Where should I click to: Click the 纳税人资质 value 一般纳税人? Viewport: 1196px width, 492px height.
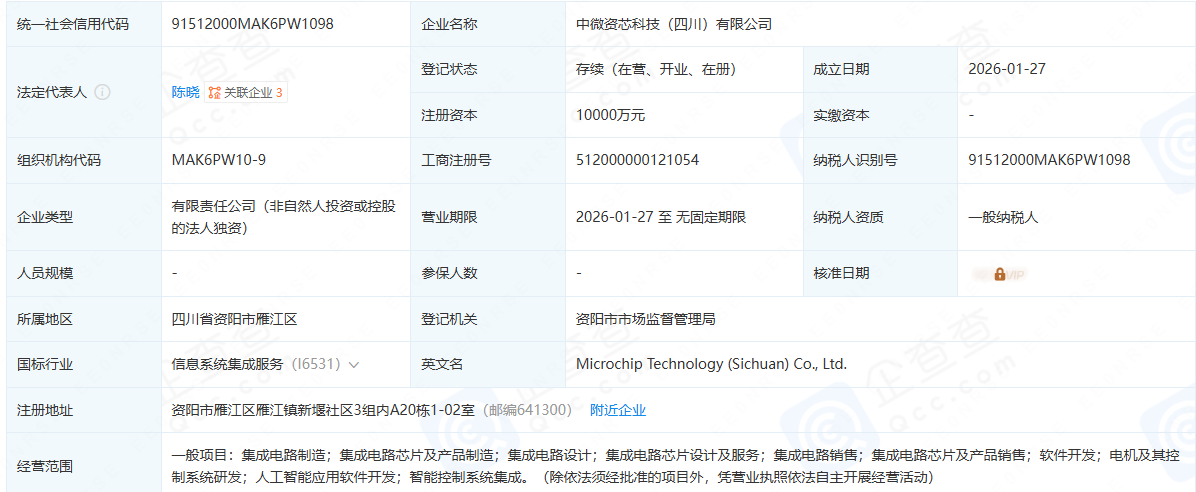tap(1003, 217)
